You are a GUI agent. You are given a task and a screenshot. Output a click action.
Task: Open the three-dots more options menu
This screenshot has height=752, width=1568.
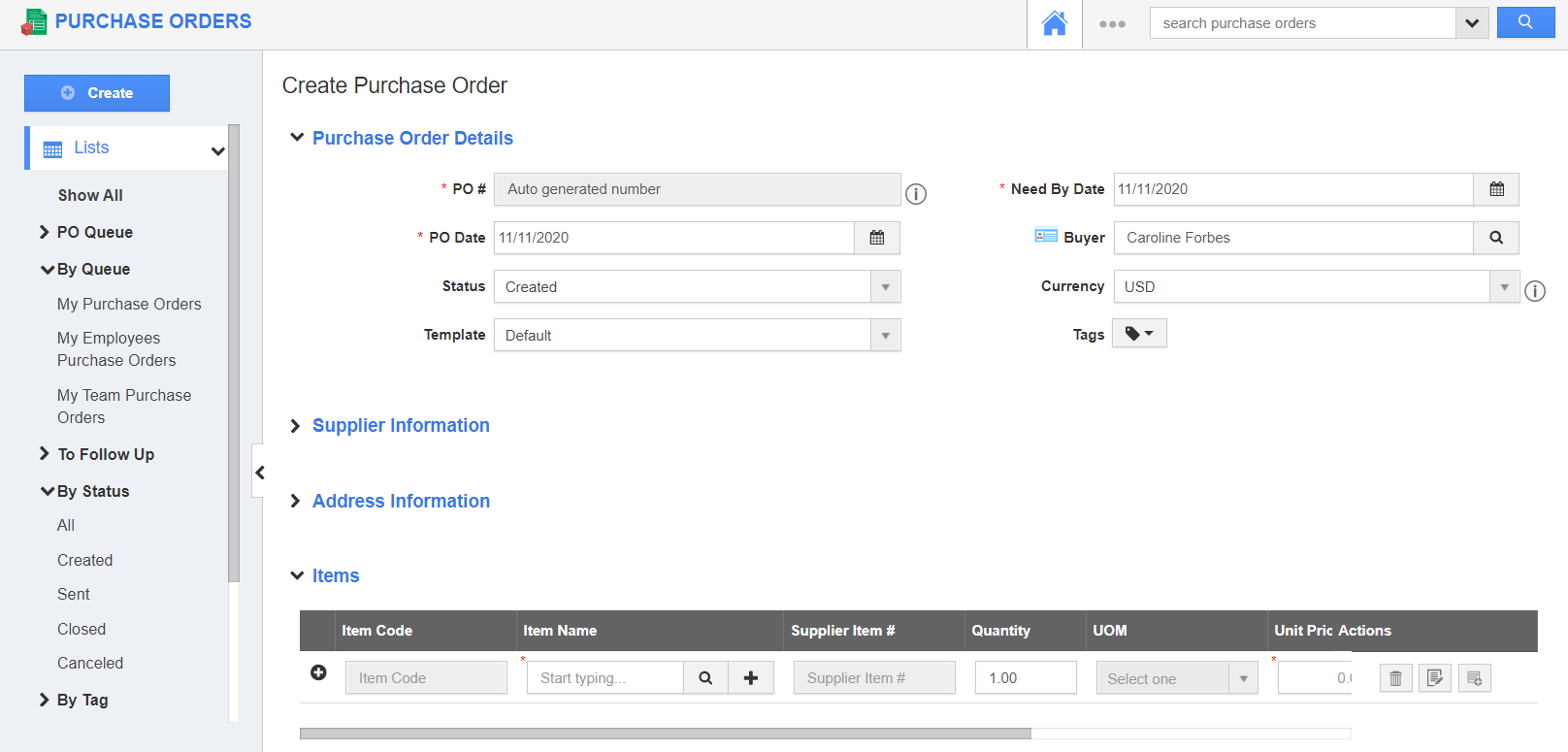coord(1112,24)
